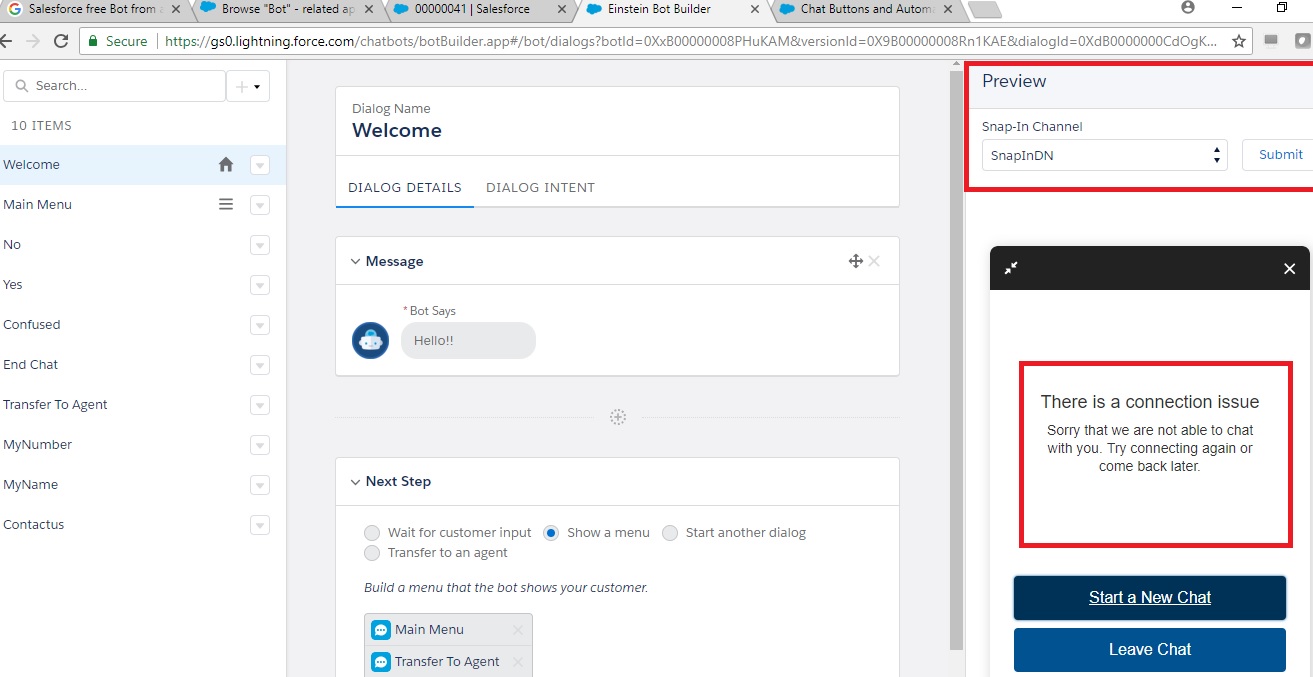Image resolution: width=1313 pixels, height=677 pixels.
Task: Click the Leave Chat button
Action: click(1150, 650)
